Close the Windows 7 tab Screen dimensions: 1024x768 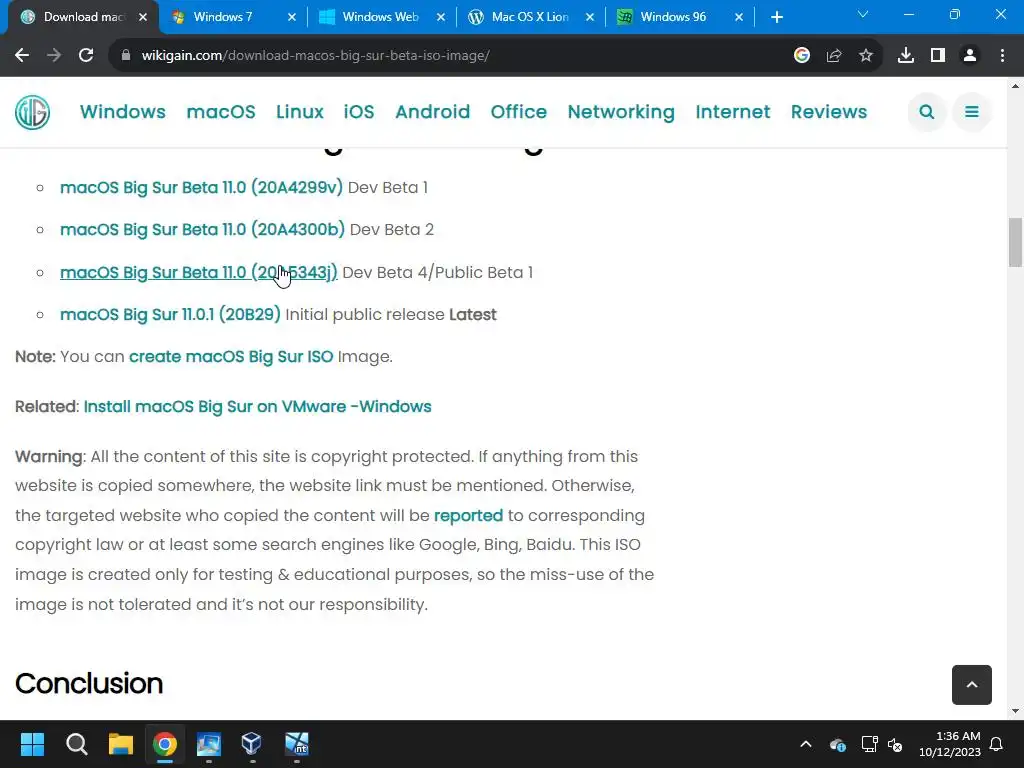[292, 17]
